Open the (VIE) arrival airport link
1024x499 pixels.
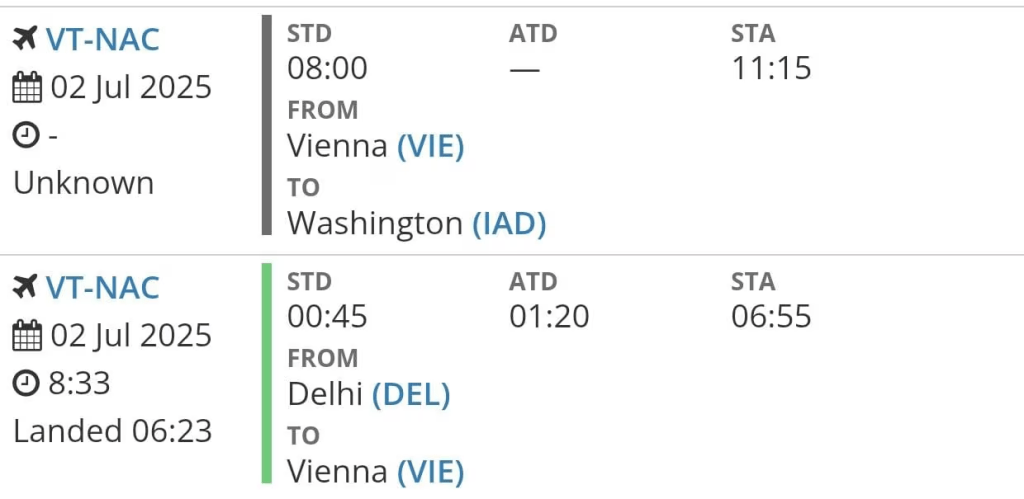(x=431, y=472)
